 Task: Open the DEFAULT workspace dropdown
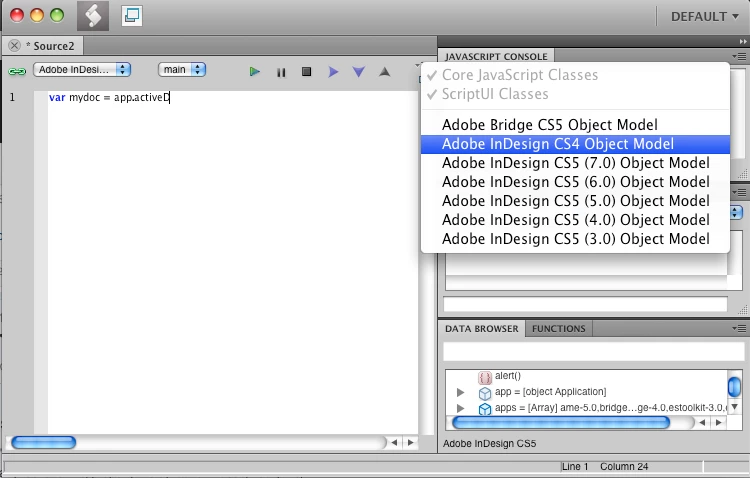(x=705, y=17)
